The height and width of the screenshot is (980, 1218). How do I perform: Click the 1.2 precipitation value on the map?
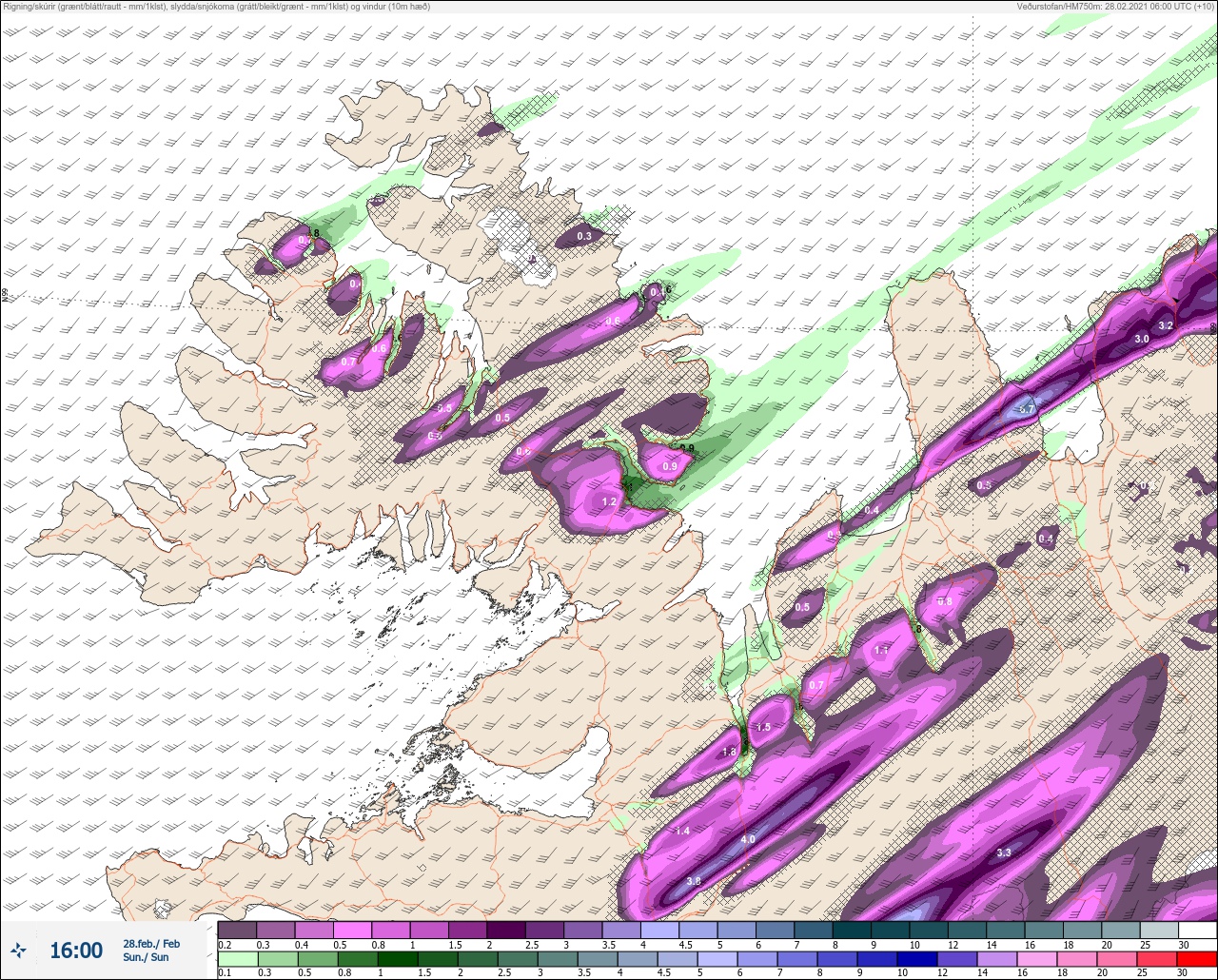[609, 501]
